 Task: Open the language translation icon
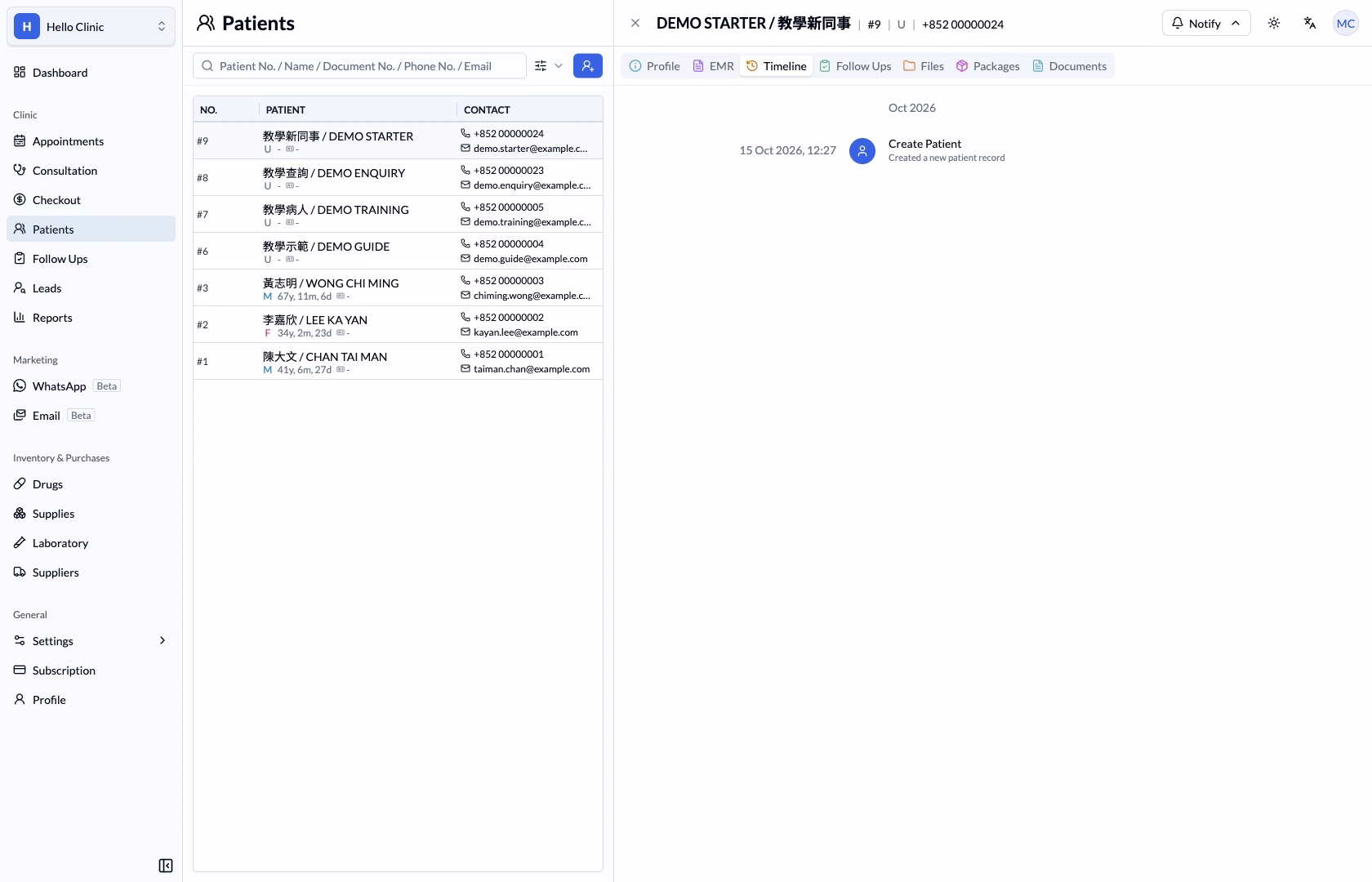(1309, 24)
